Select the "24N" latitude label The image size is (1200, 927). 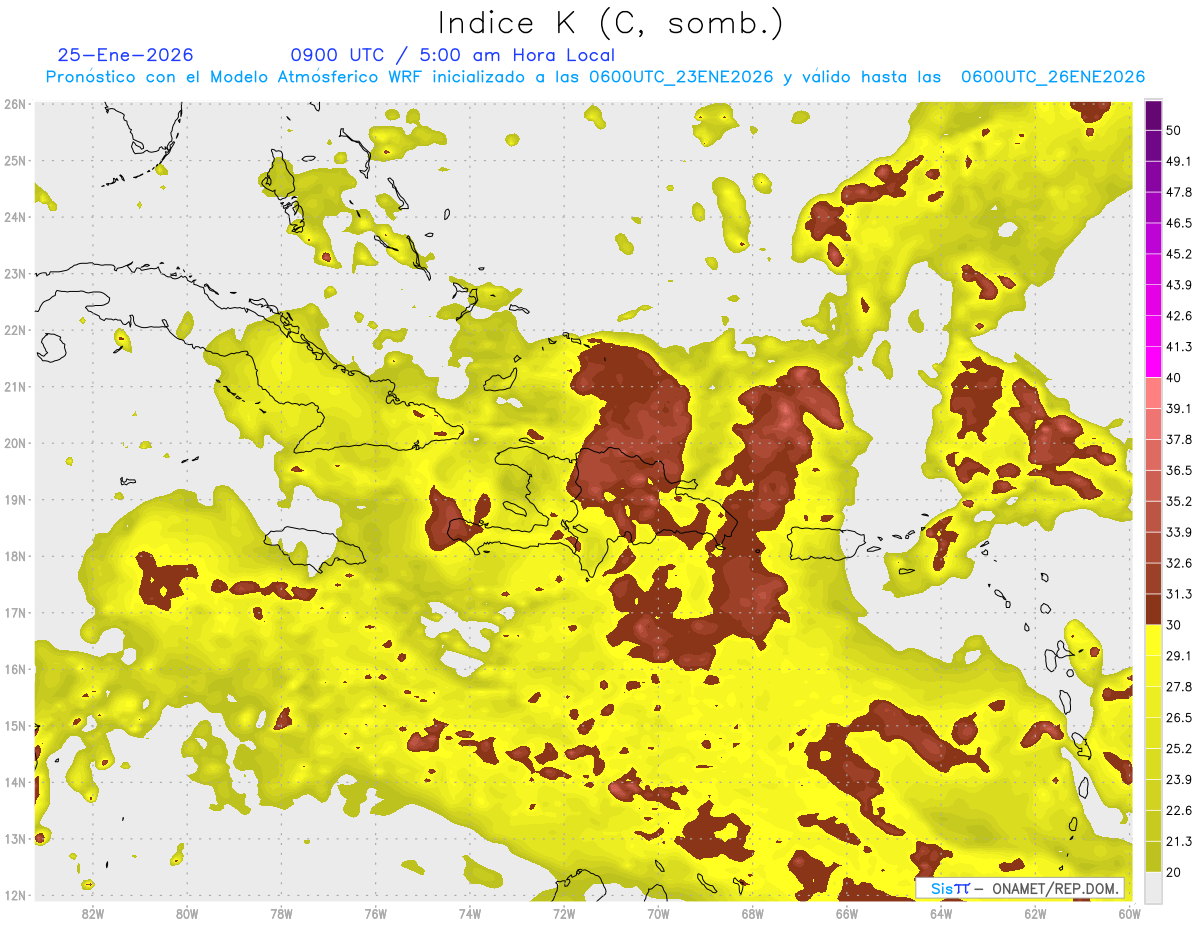(x=15, y=217)
